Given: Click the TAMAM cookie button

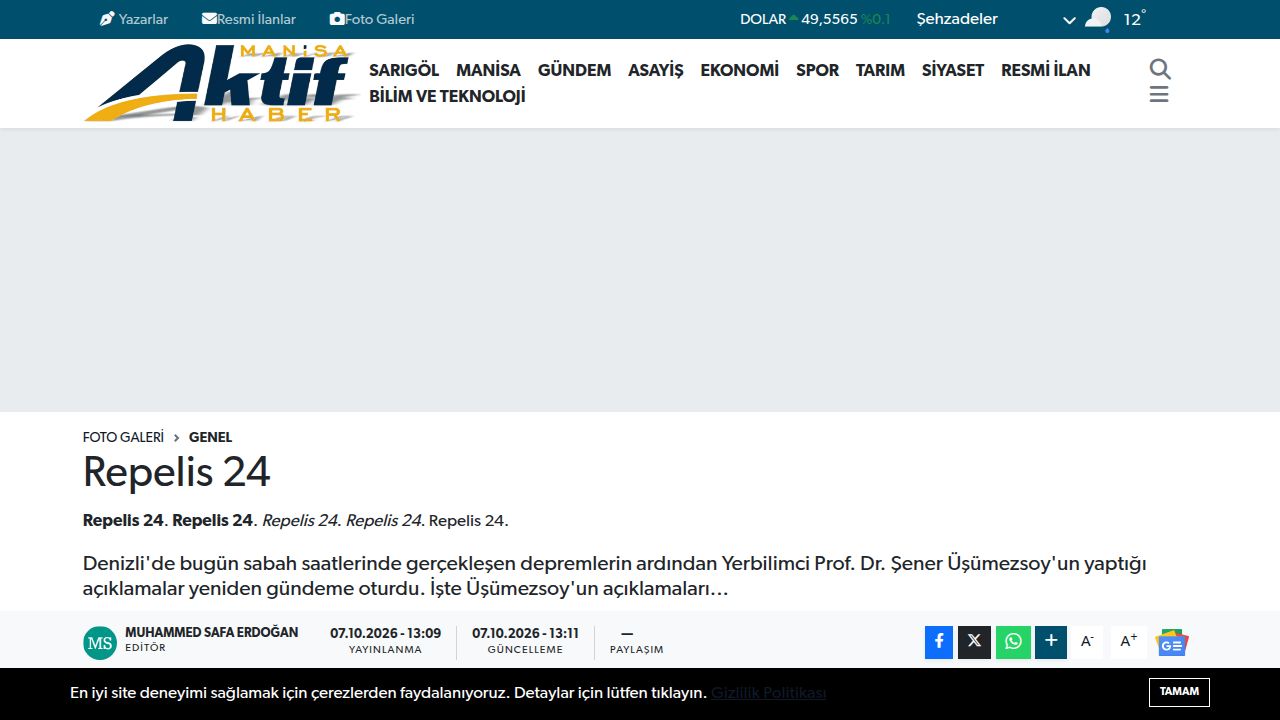Looking at the screenshot, I should pyautogui.click(x=1179, y=692).
